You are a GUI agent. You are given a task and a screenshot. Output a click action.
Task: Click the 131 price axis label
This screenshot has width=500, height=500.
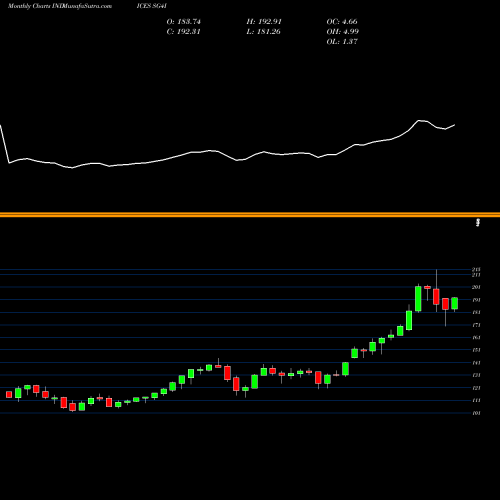click(x=476, y=375)
